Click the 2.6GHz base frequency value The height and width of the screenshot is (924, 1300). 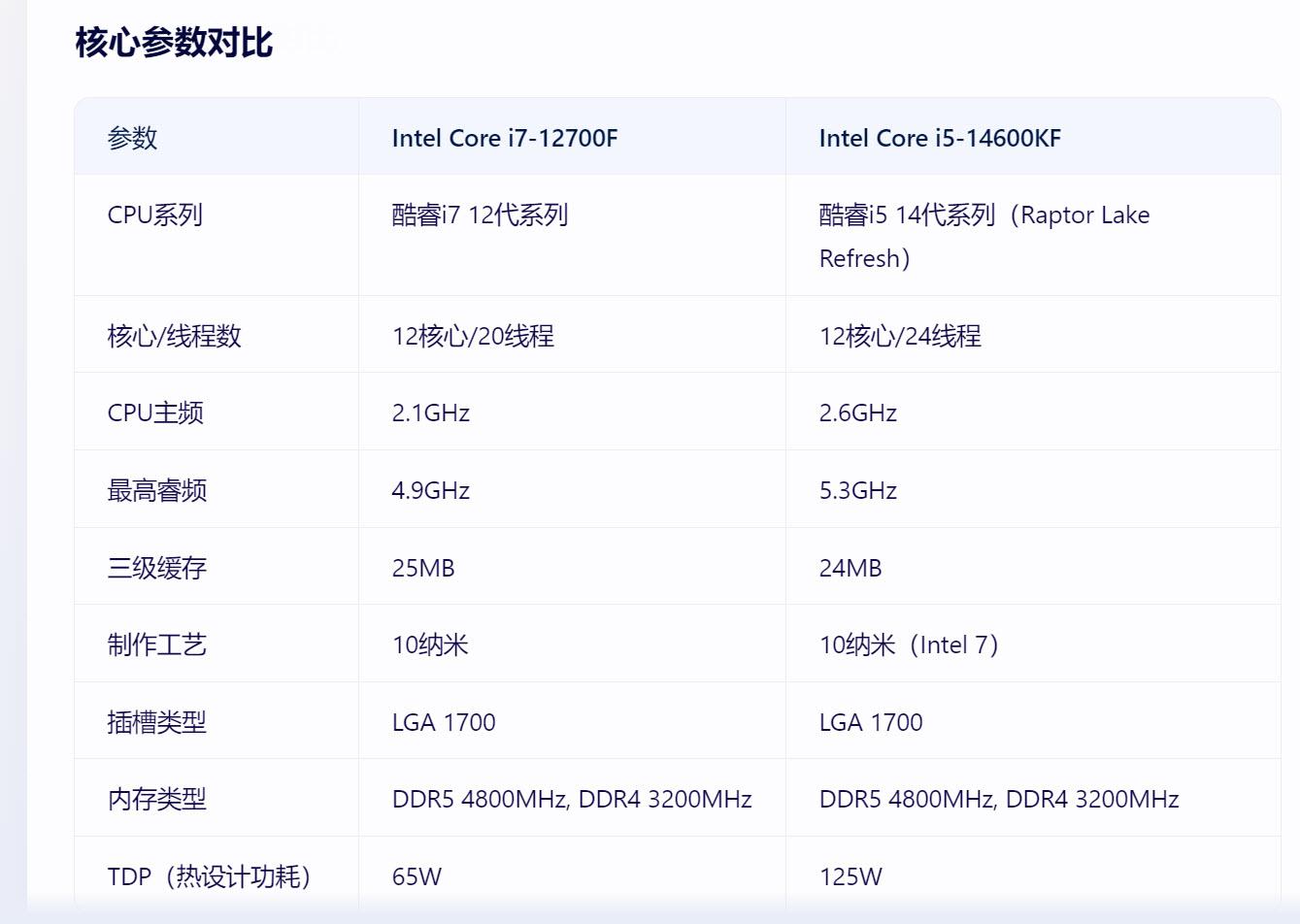click(858, 412)
